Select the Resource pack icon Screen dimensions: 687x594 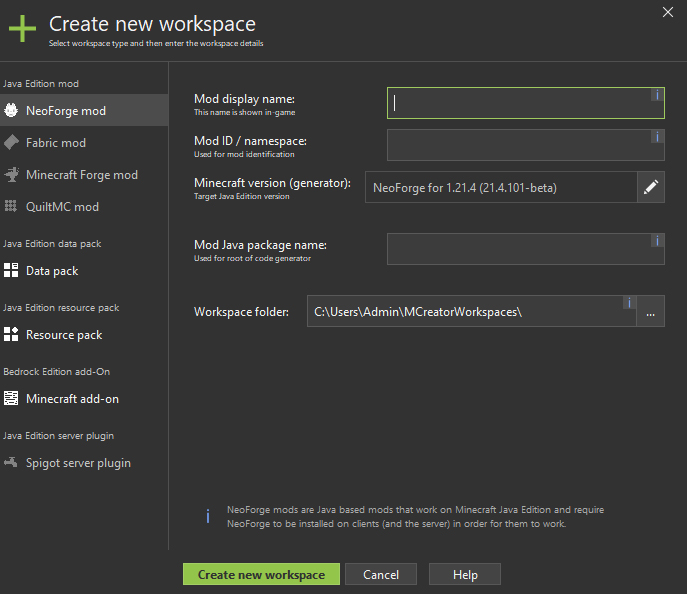point(11,334)
